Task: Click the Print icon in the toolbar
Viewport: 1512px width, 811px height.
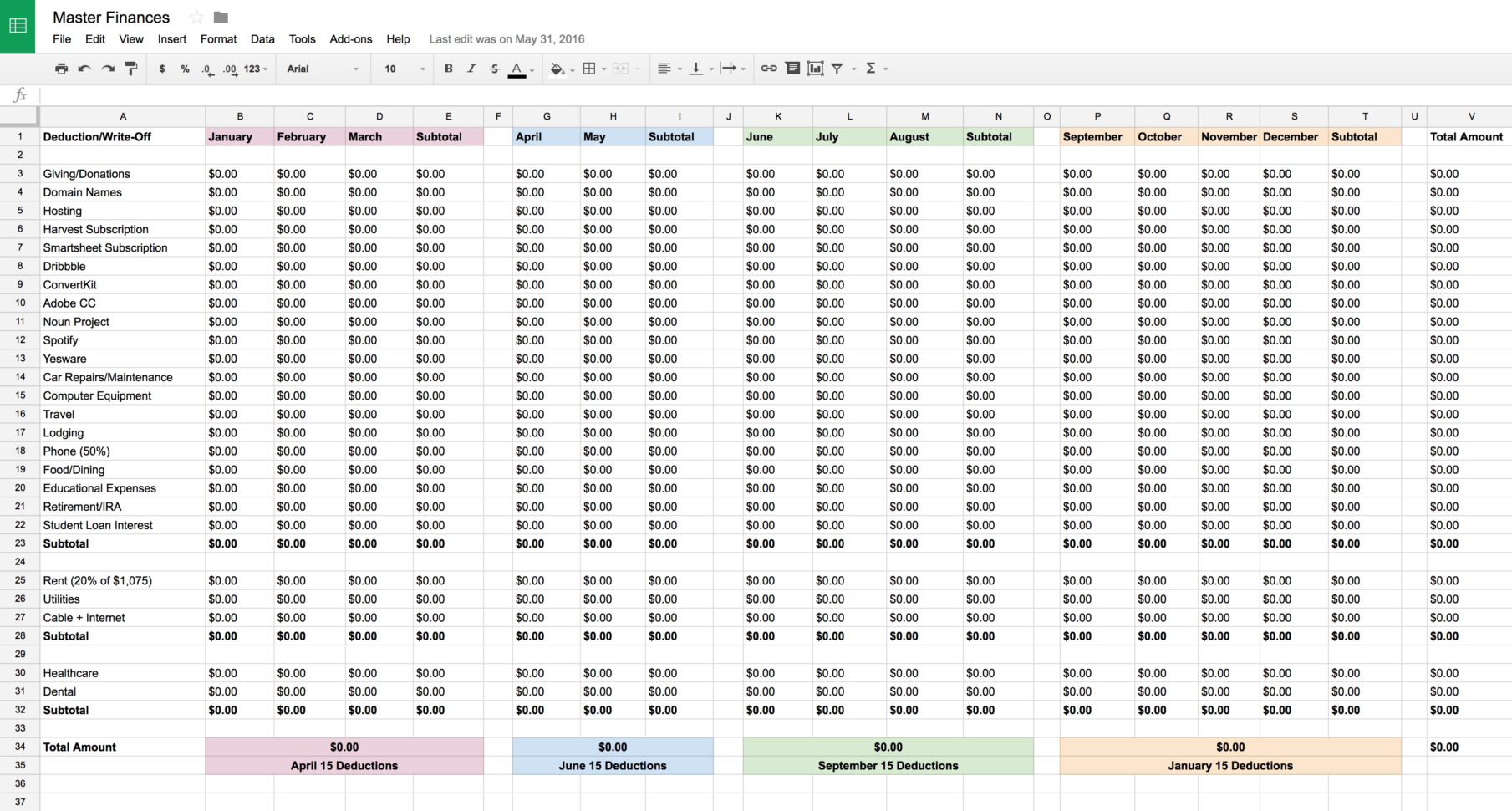Action: pos(61,69)
